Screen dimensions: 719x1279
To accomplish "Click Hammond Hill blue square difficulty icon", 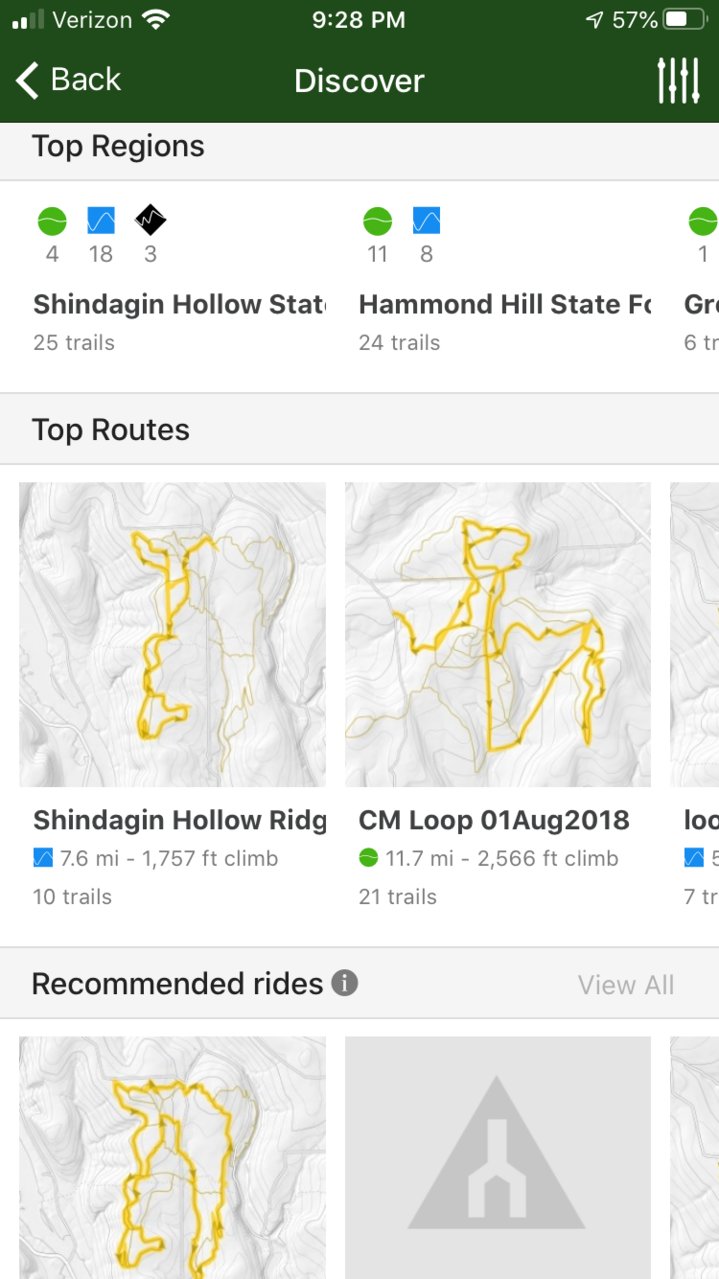I will click(426, 220).
